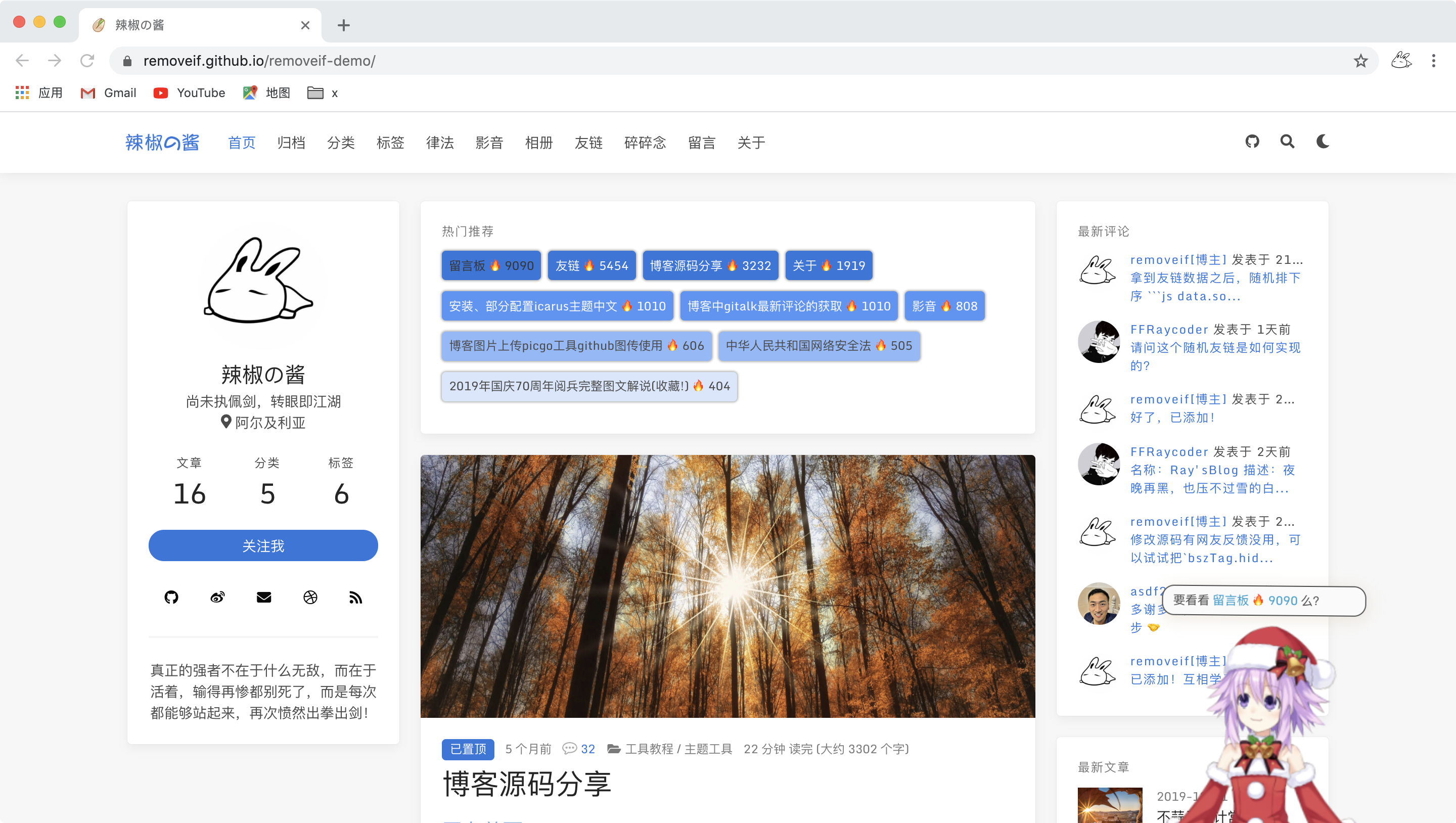
Task: Open the 留言 nav item
Action: pos(702,143)
